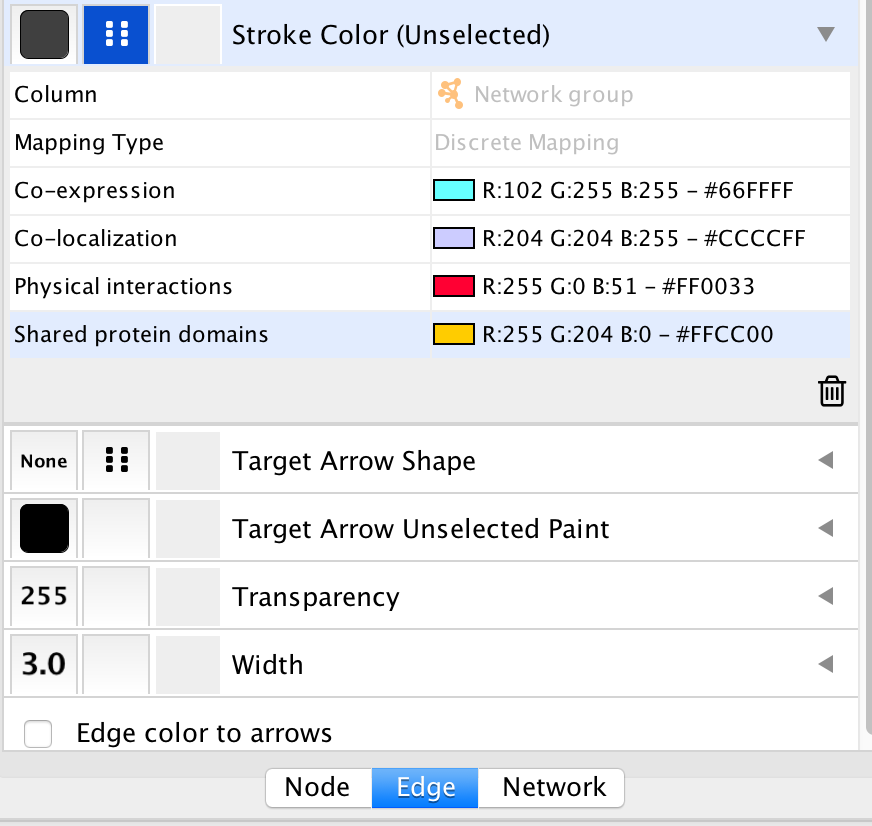Click the Width default value 3.0

click(44, 664)
